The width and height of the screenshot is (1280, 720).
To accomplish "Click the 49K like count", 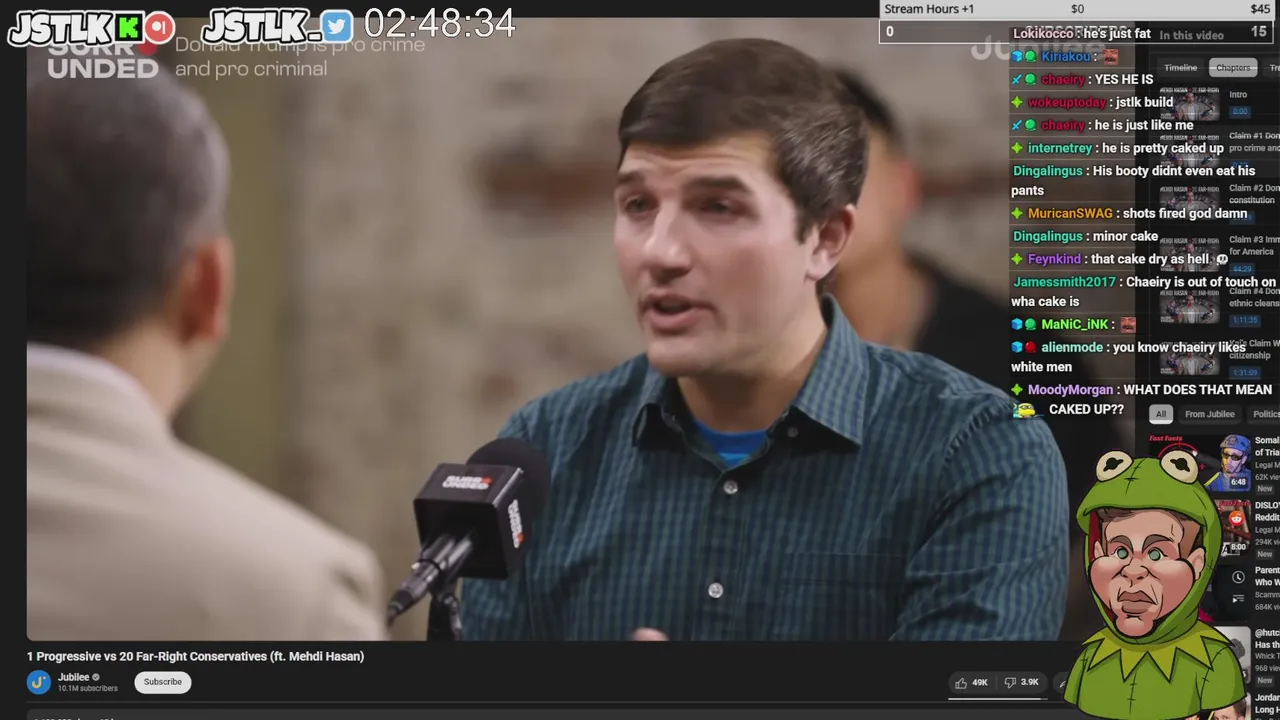I will pos(980,683).
